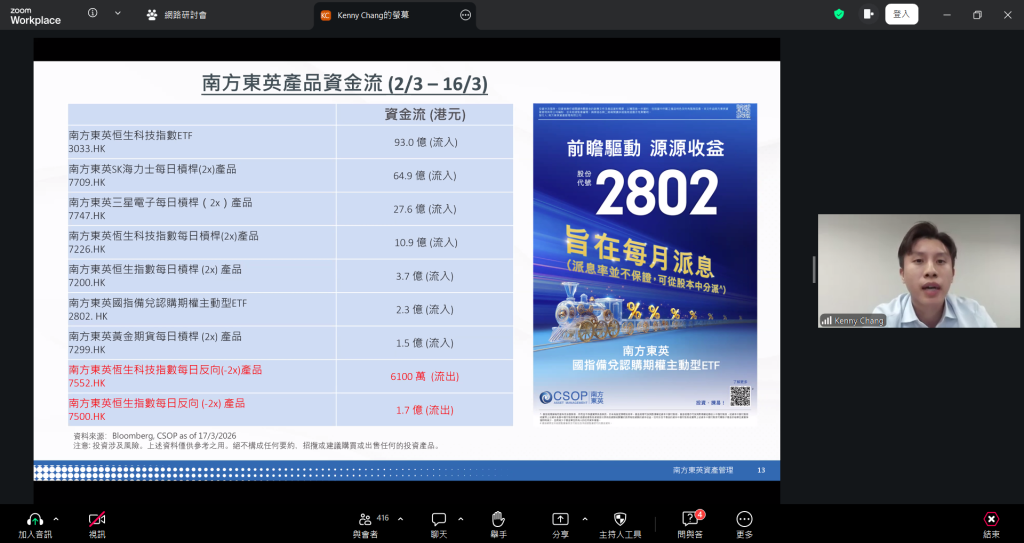The height and width of the screenshot is (543, 1024).
Task: Open the Q&A panel
Action: tap(690, 519)
